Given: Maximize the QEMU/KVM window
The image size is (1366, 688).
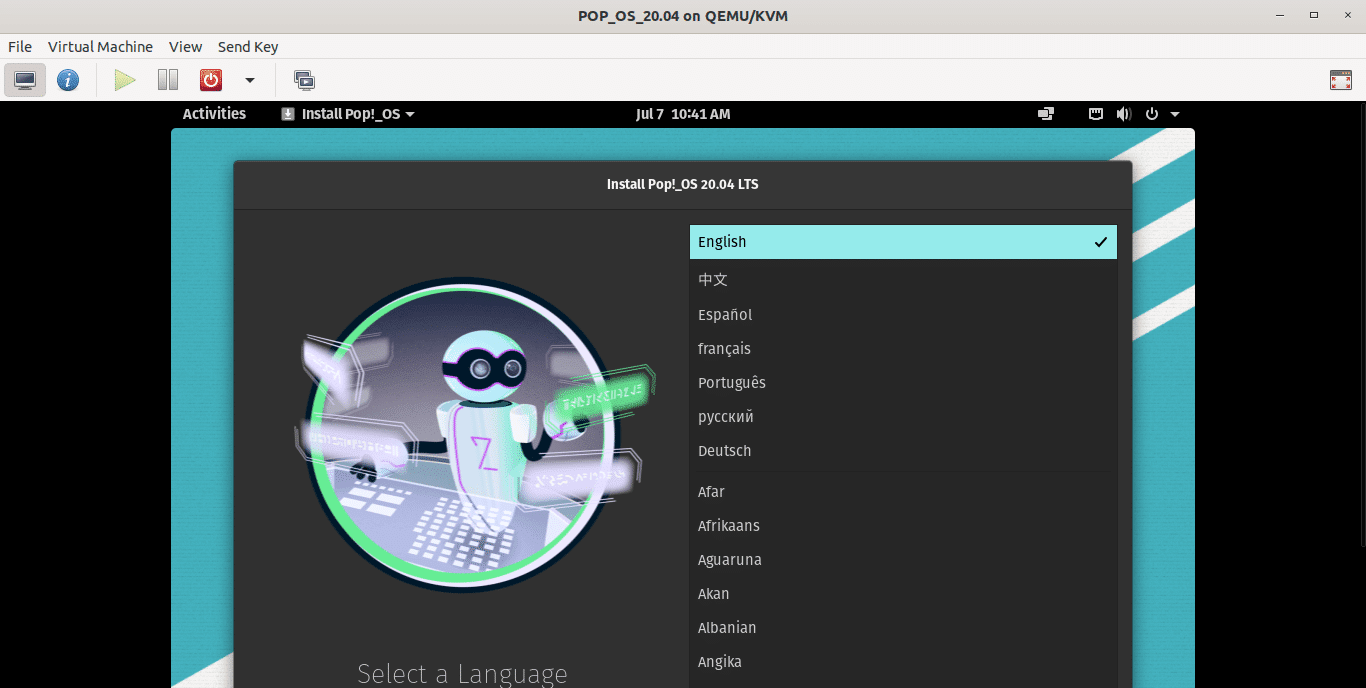Looking at the screenshot, I should click(1314, 15).
